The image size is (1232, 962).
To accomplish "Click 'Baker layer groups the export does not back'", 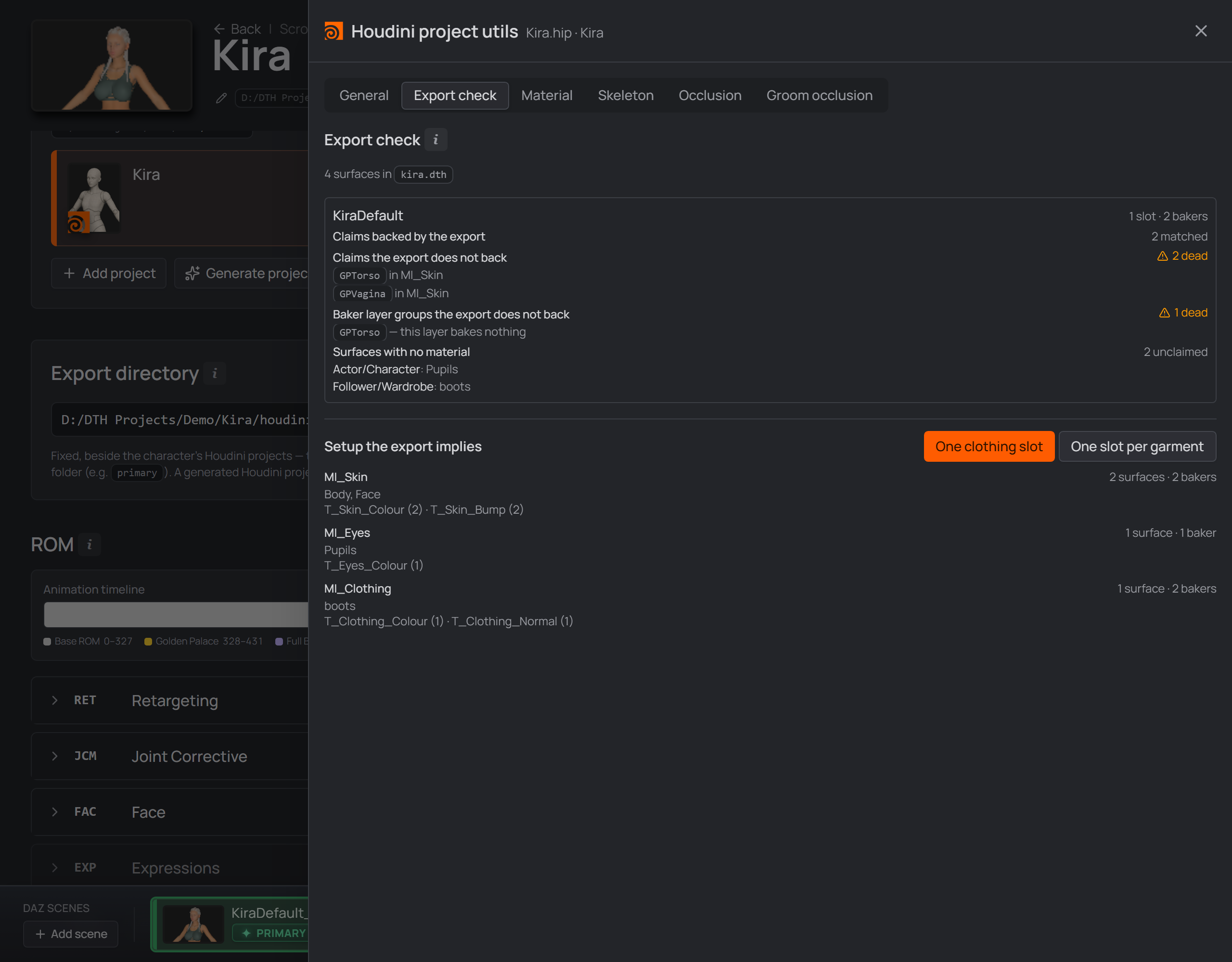I will [451, 315].
